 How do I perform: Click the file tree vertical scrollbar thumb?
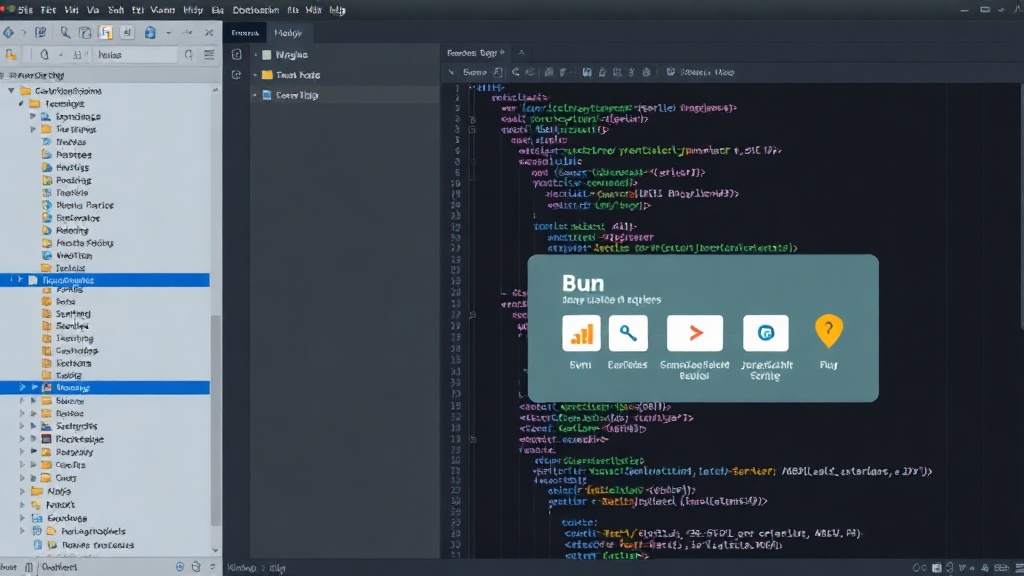click(216, 421)
